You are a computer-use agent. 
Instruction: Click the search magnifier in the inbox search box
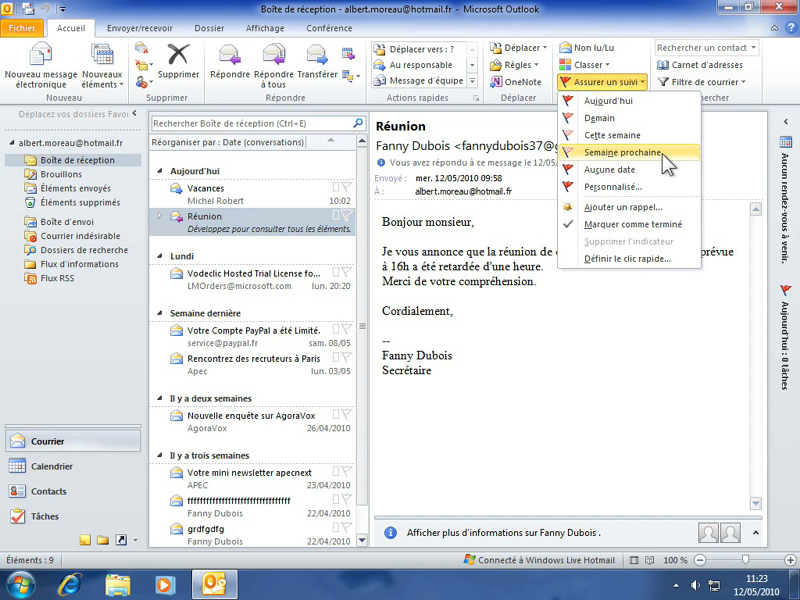[358, 123]
